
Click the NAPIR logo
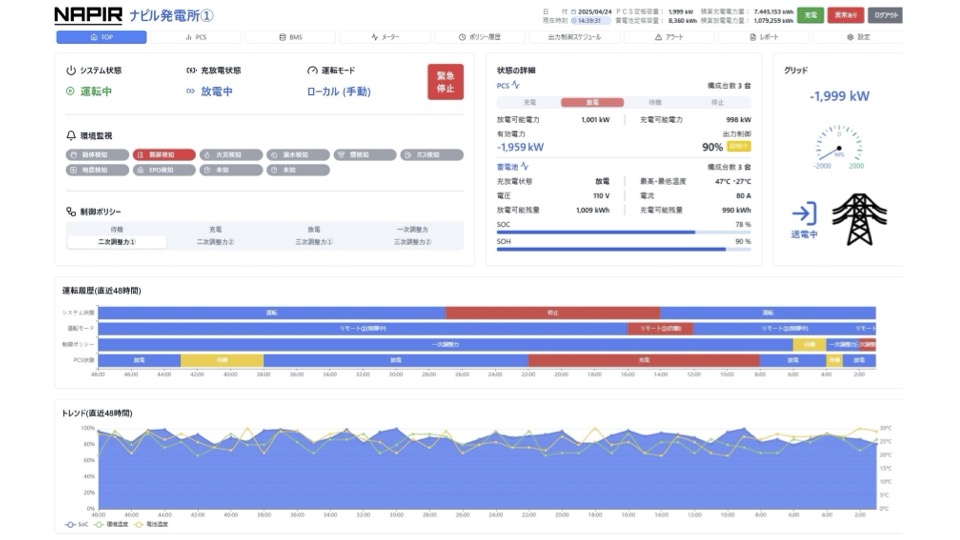pyautogui.click(x=88, y=15)
